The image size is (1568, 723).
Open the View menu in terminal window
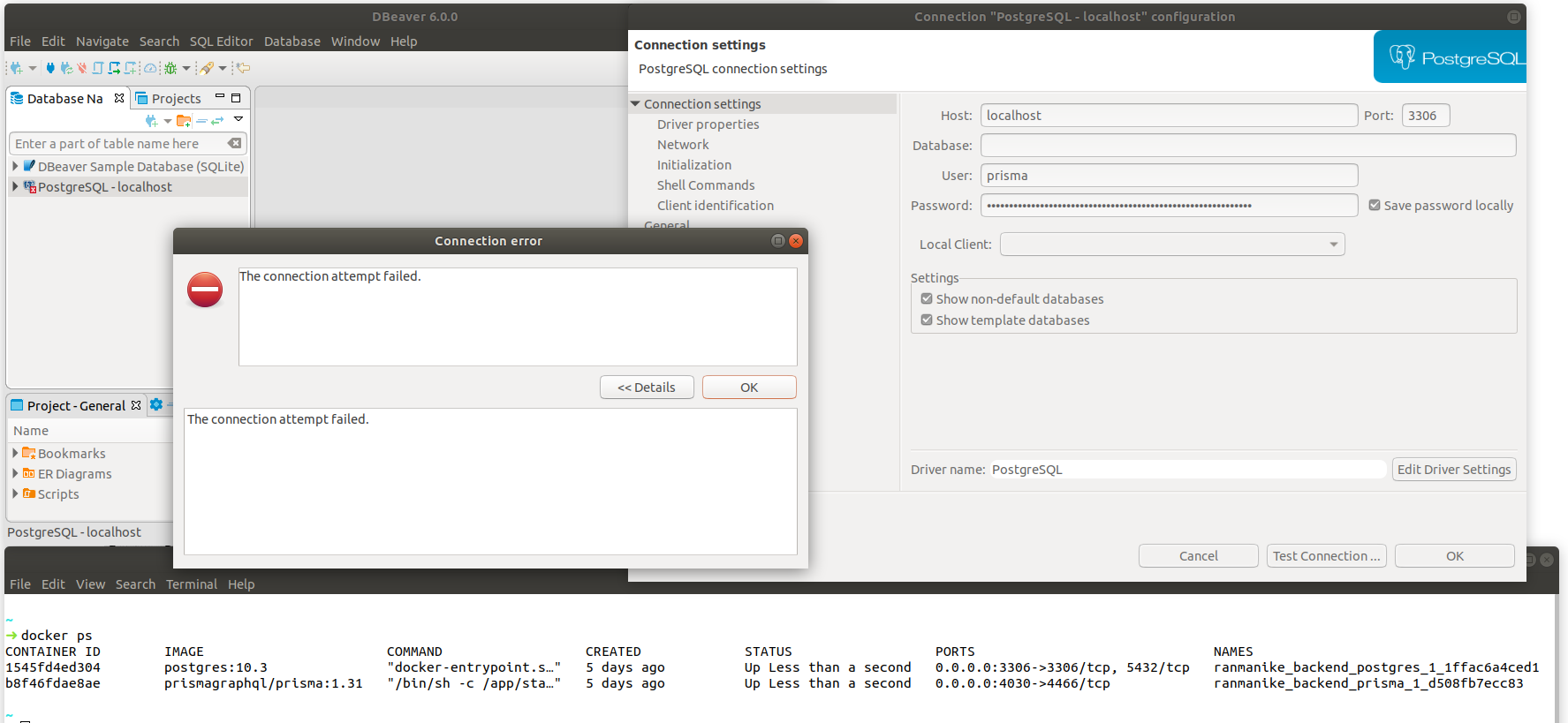90,584
